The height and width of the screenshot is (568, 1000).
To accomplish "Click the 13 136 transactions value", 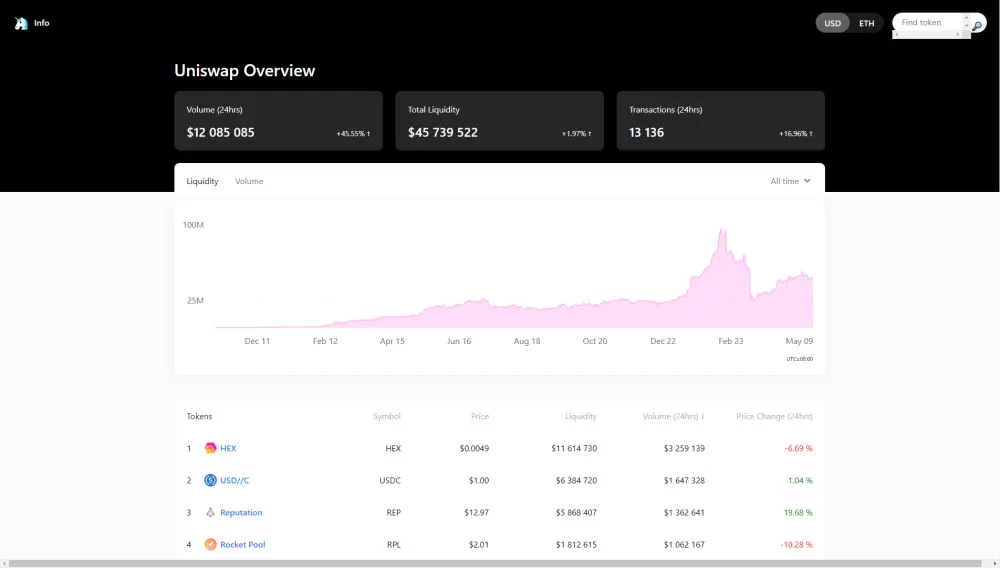I will click(x=646, y=133).
